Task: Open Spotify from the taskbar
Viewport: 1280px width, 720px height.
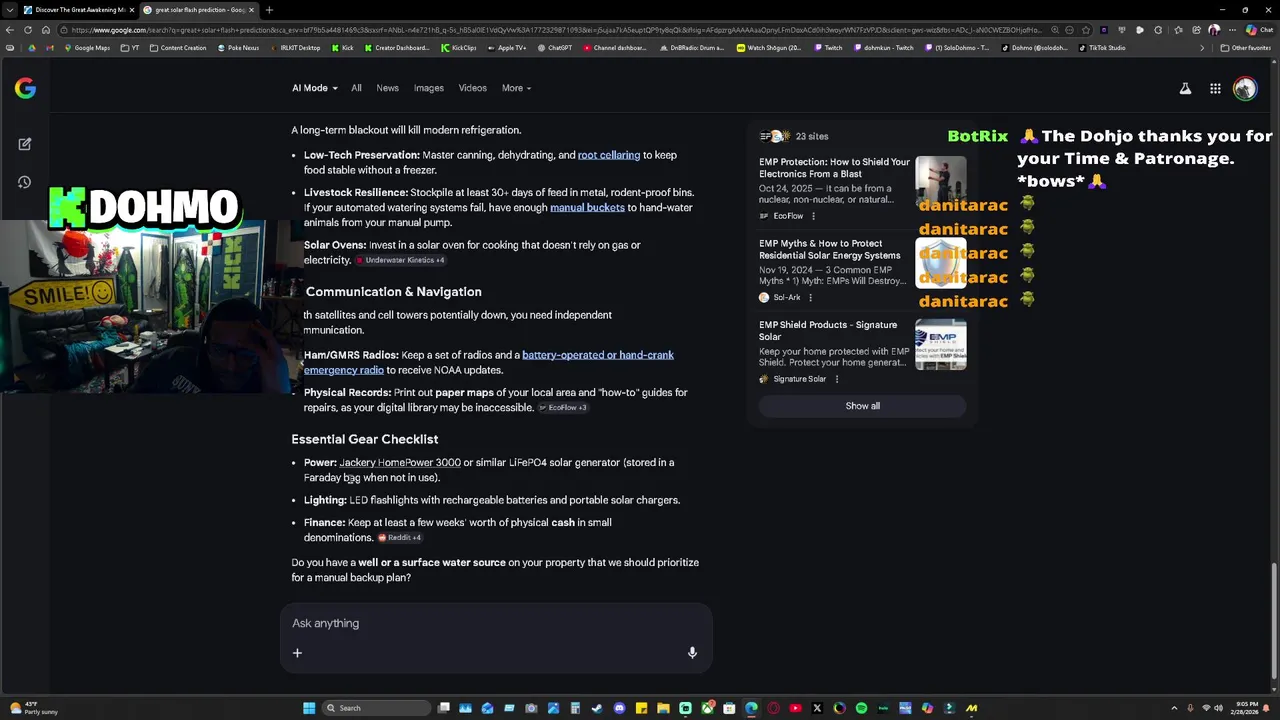Action: 861,708
